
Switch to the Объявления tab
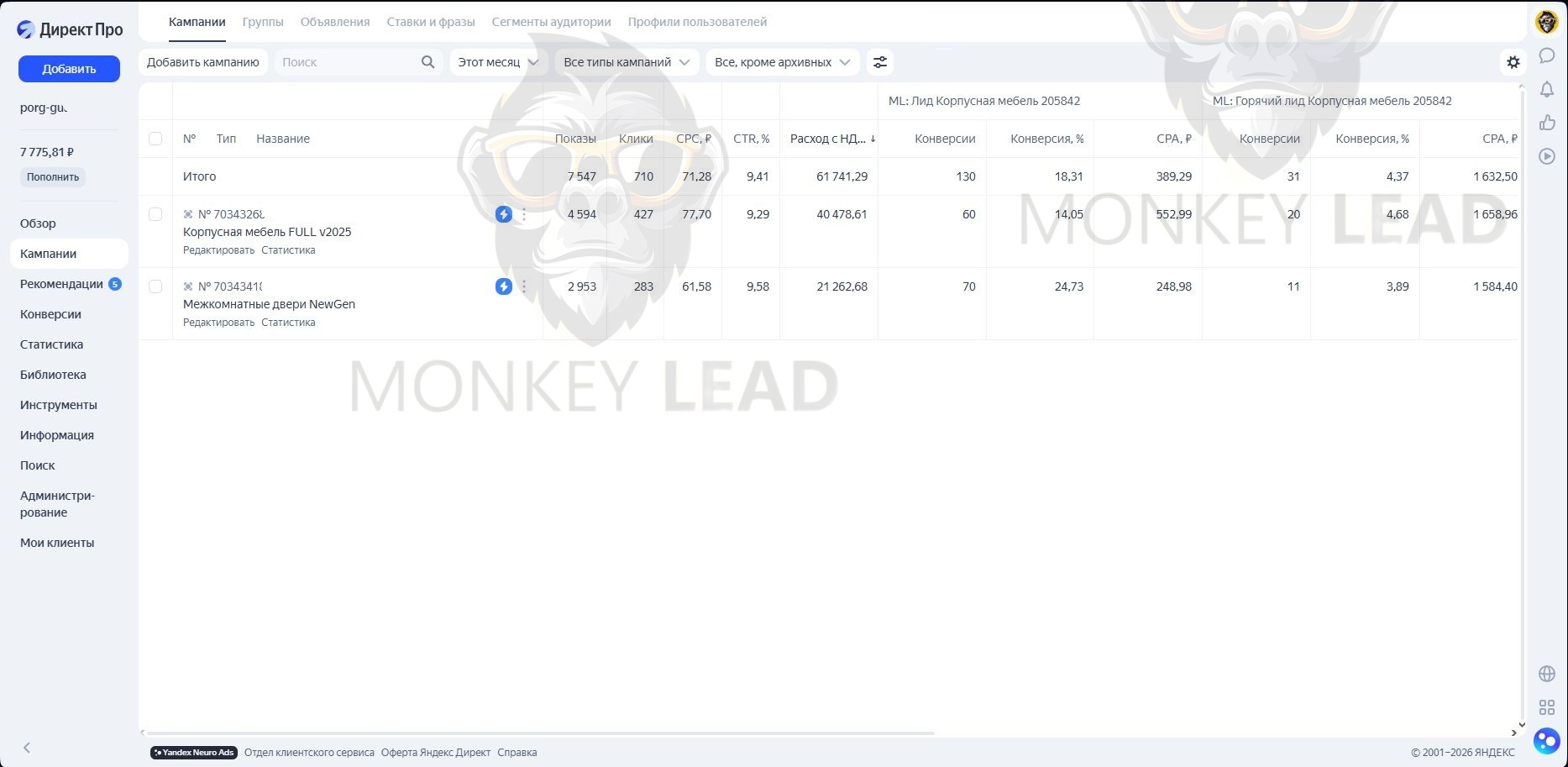(x=334, y=22)
